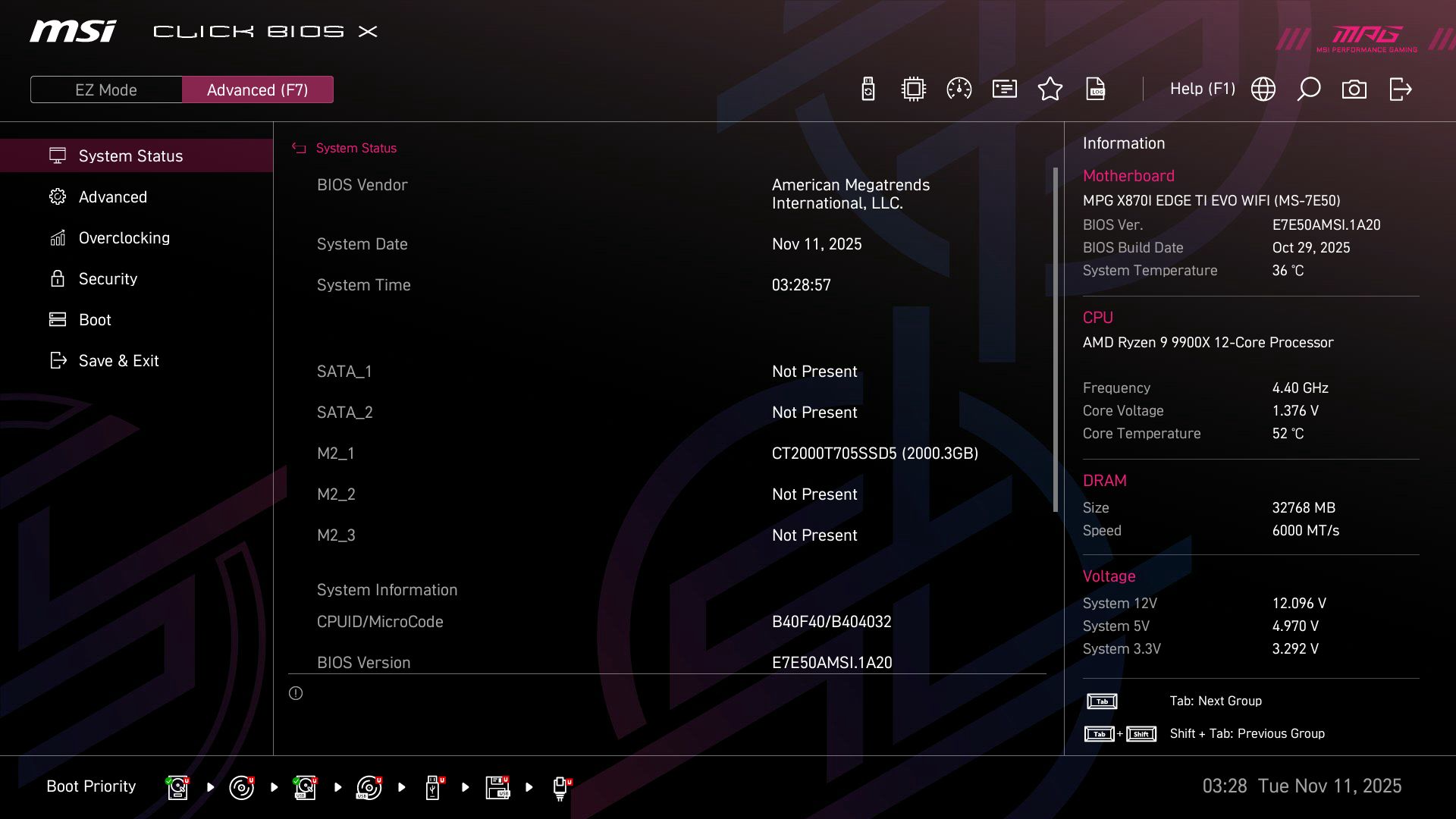The image size is (1456, 819).
Task: Select the hard drive in Boot Priority
Action: pos(176,786)
